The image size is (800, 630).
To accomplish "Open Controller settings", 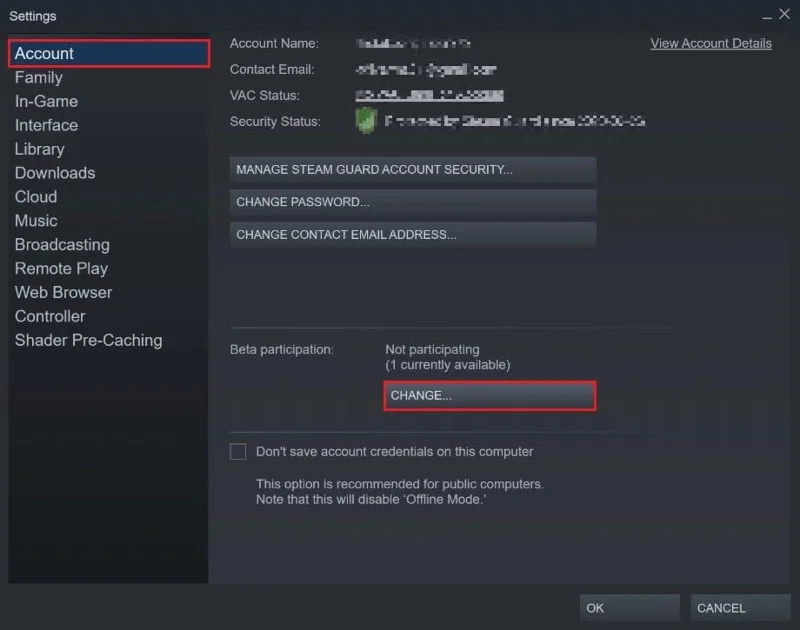I will (50, 316).
